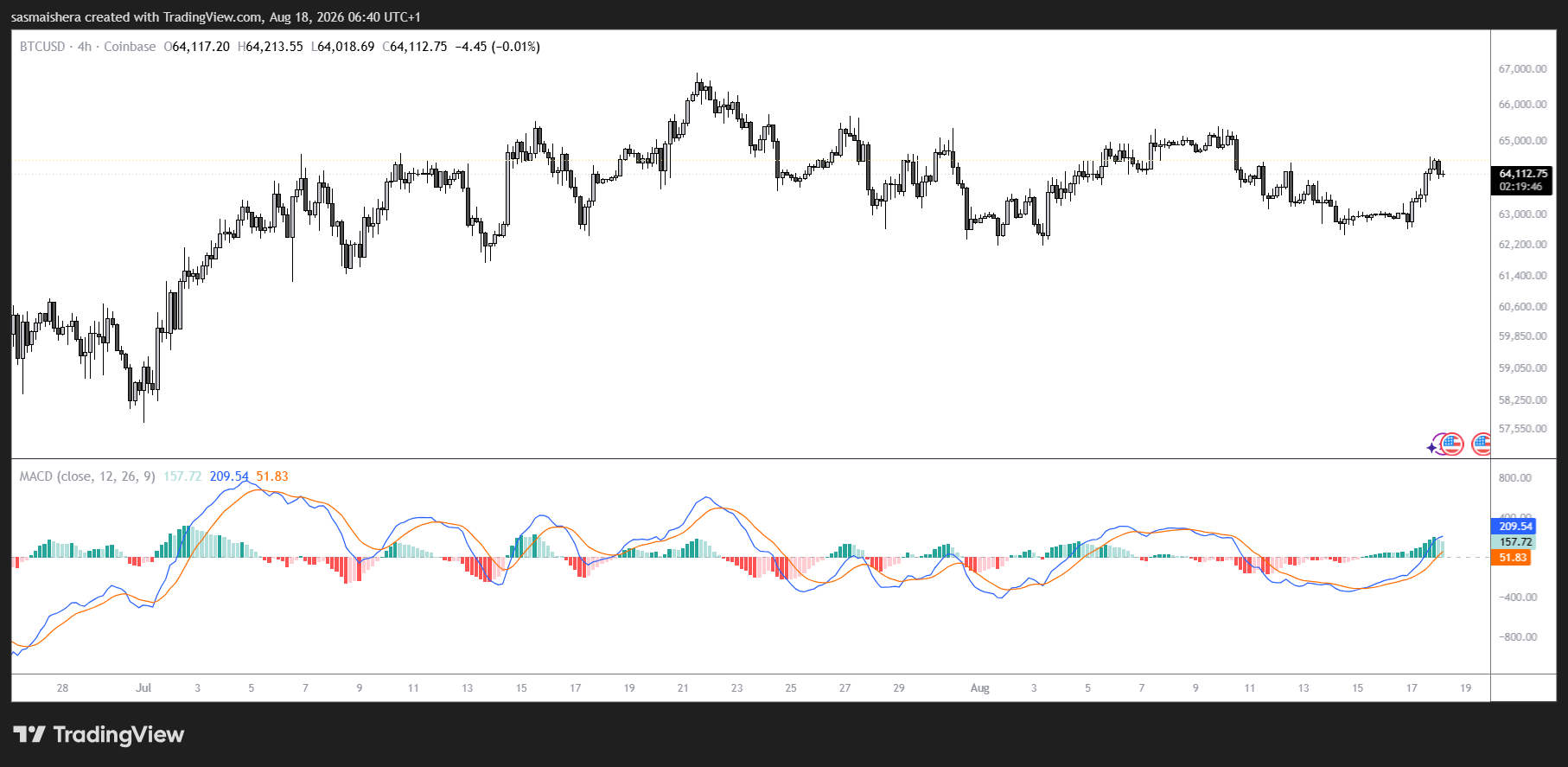
Task: Open the US economic event flag icon
Action: pos(1452,444)
